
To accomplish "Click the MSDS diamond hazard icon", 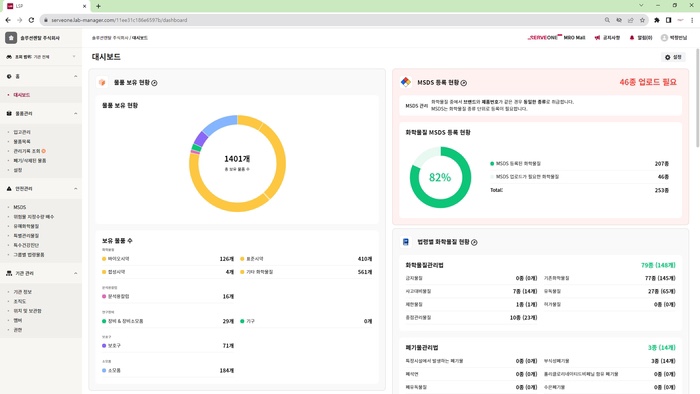I will click(x=406, y=82).
